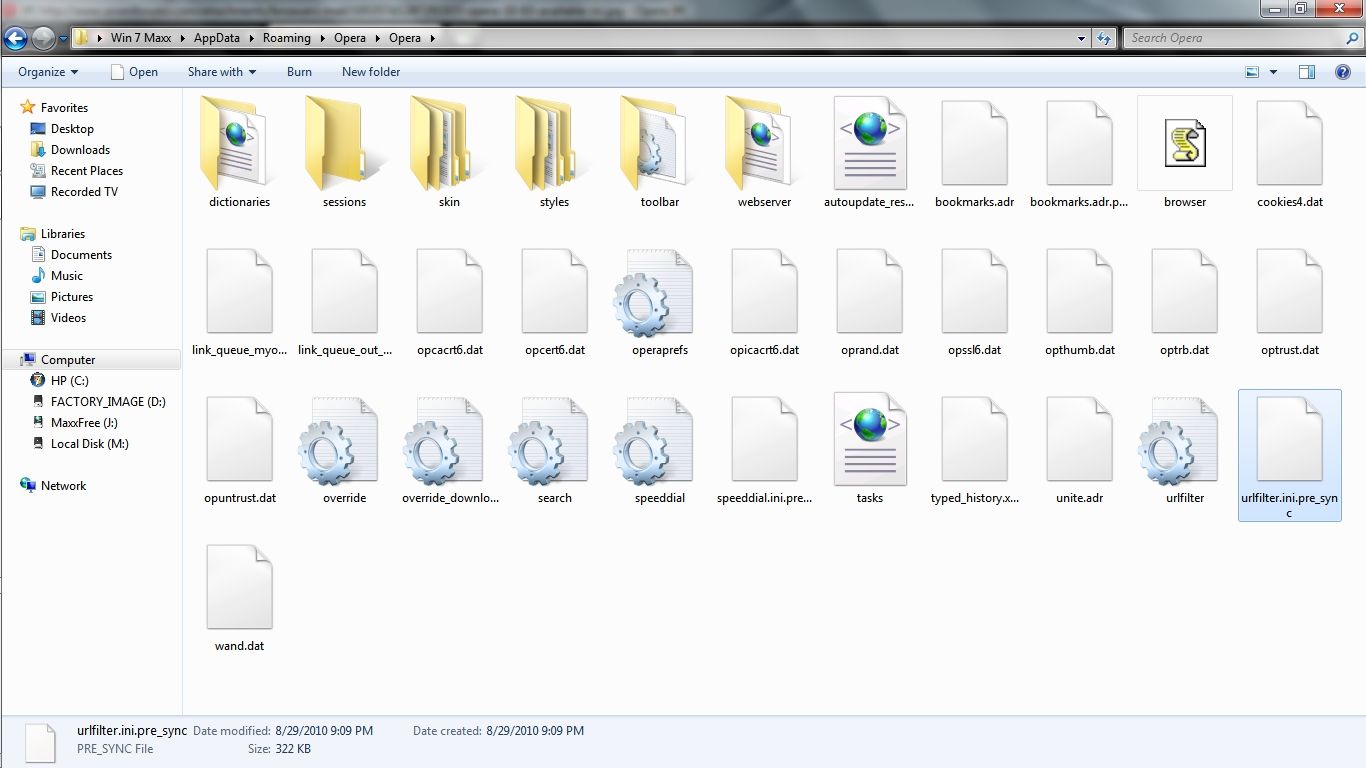The height and width of the screenshot is (768, 1366).
Task: Select HP (C:) drive in navigation pane
Action: 69,381
